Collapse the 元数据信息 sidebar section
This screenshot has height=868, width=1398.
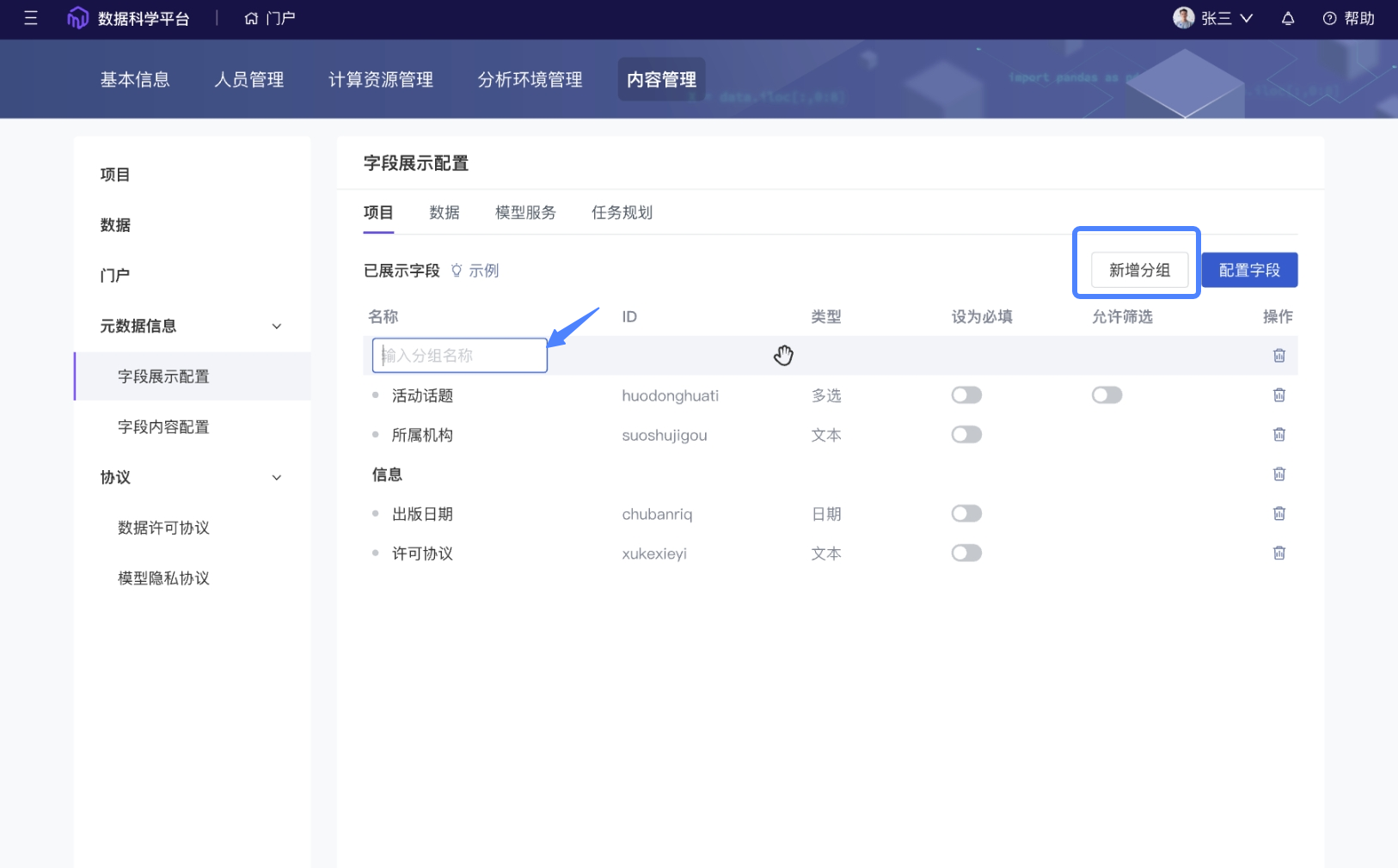pyautogui.click(x=276, y=327)
